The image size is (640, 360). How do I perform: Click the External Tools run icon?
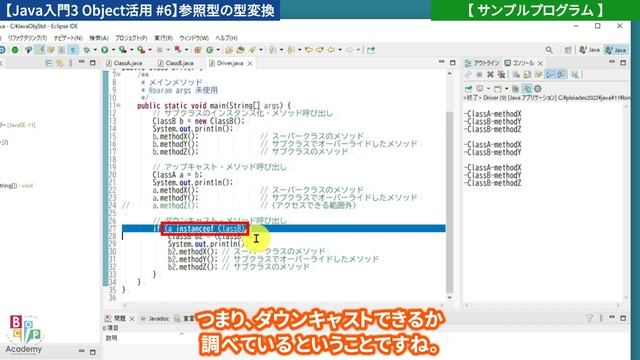(141, 50)
